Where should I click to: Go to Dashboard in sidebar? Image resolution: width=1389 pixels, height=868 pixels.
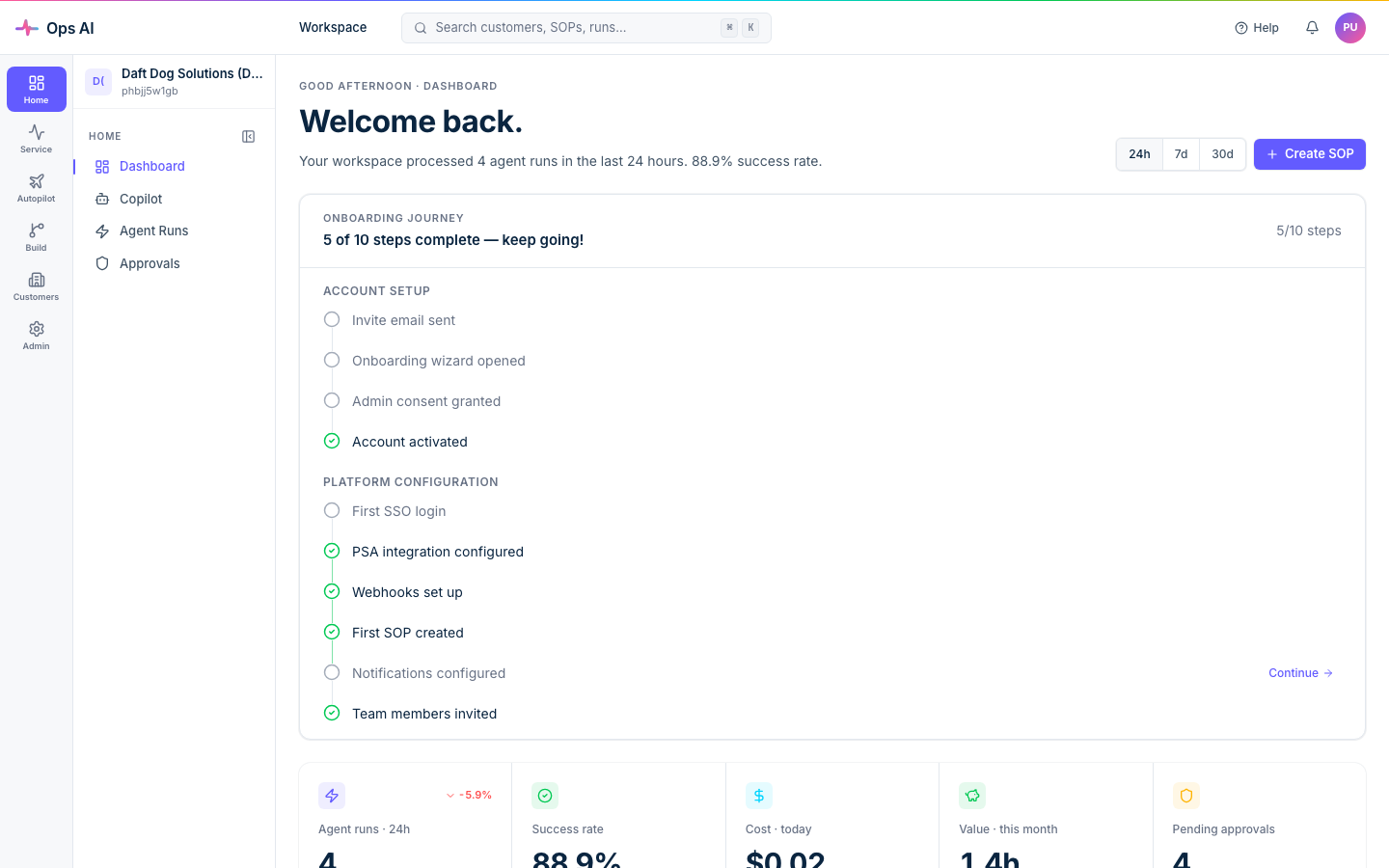point(174,167)
